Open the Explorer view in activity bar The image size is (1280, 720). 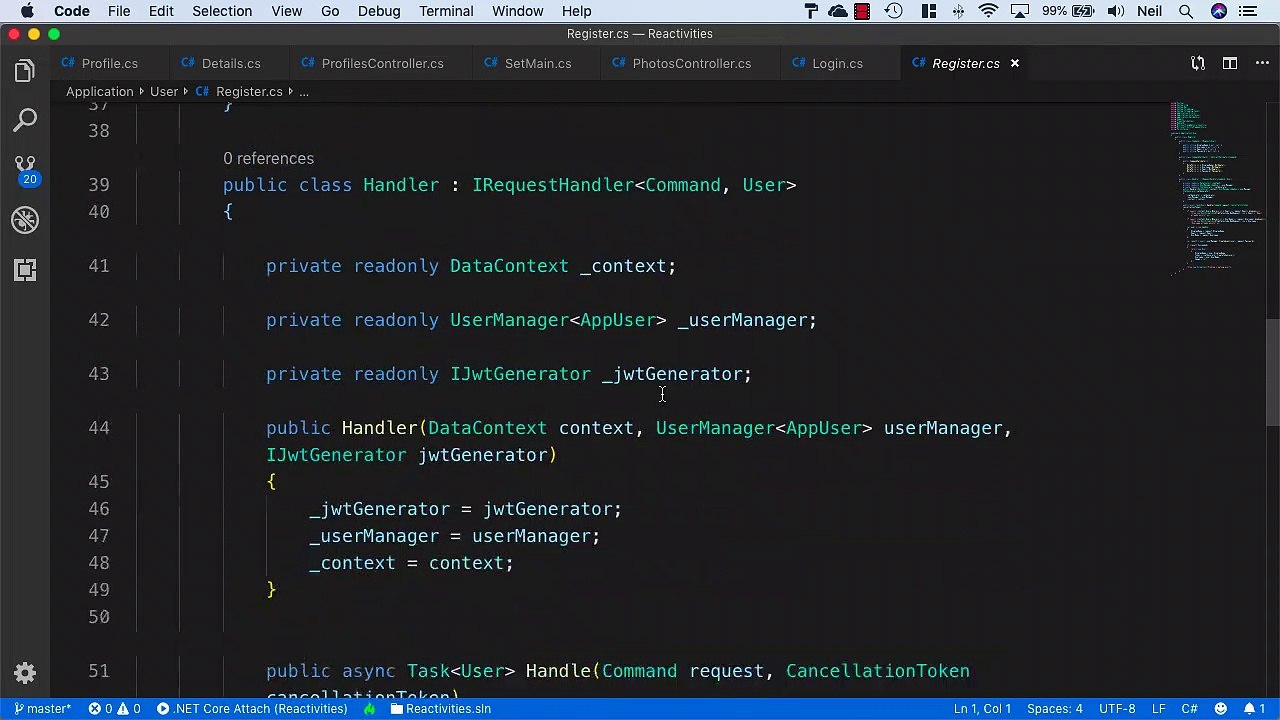click(25, 71)
